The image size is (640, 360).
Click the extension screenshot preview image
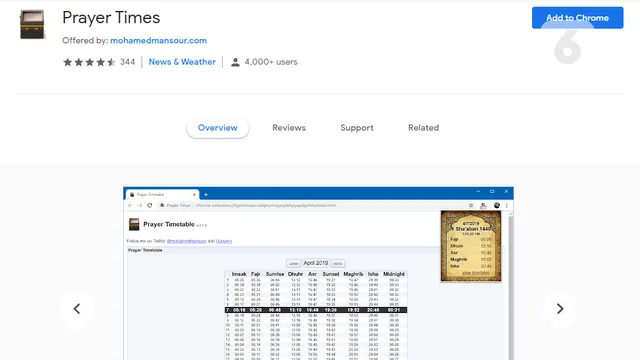point(318,273)
